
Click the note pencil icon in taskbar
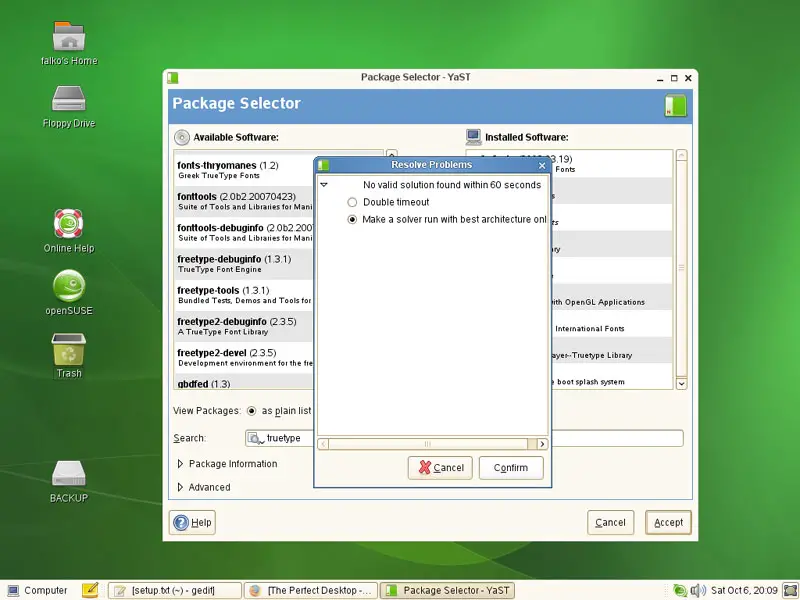90,590
